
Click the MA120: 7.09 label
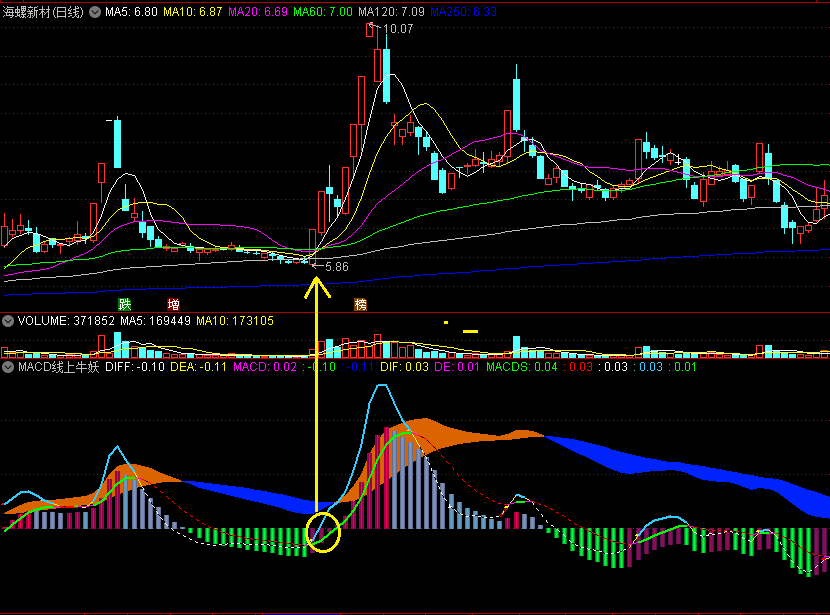[391, 12]
